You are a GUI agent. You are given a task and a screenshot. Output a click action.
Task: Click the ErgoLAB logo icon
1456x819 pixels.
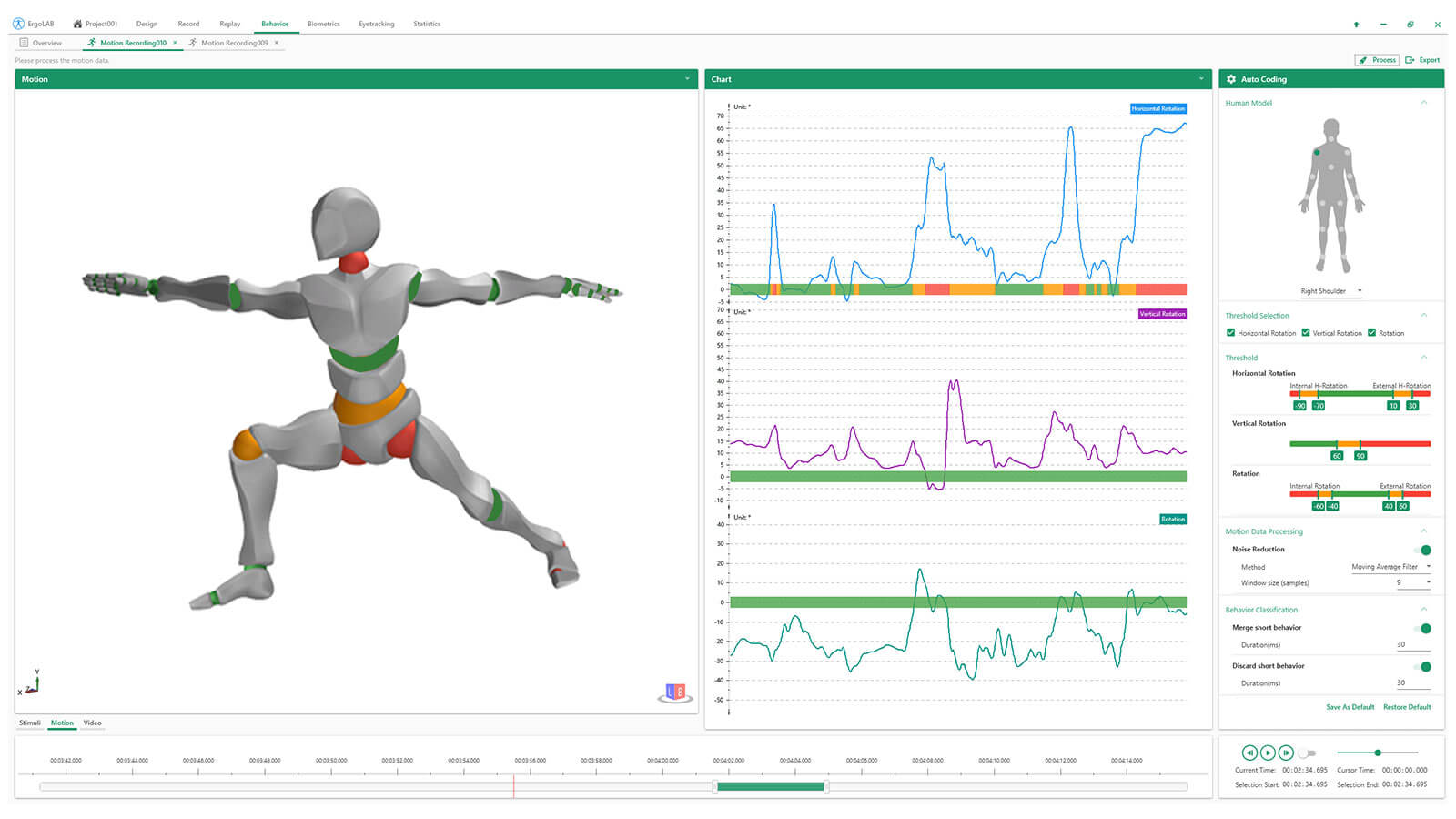coord(18,24)
